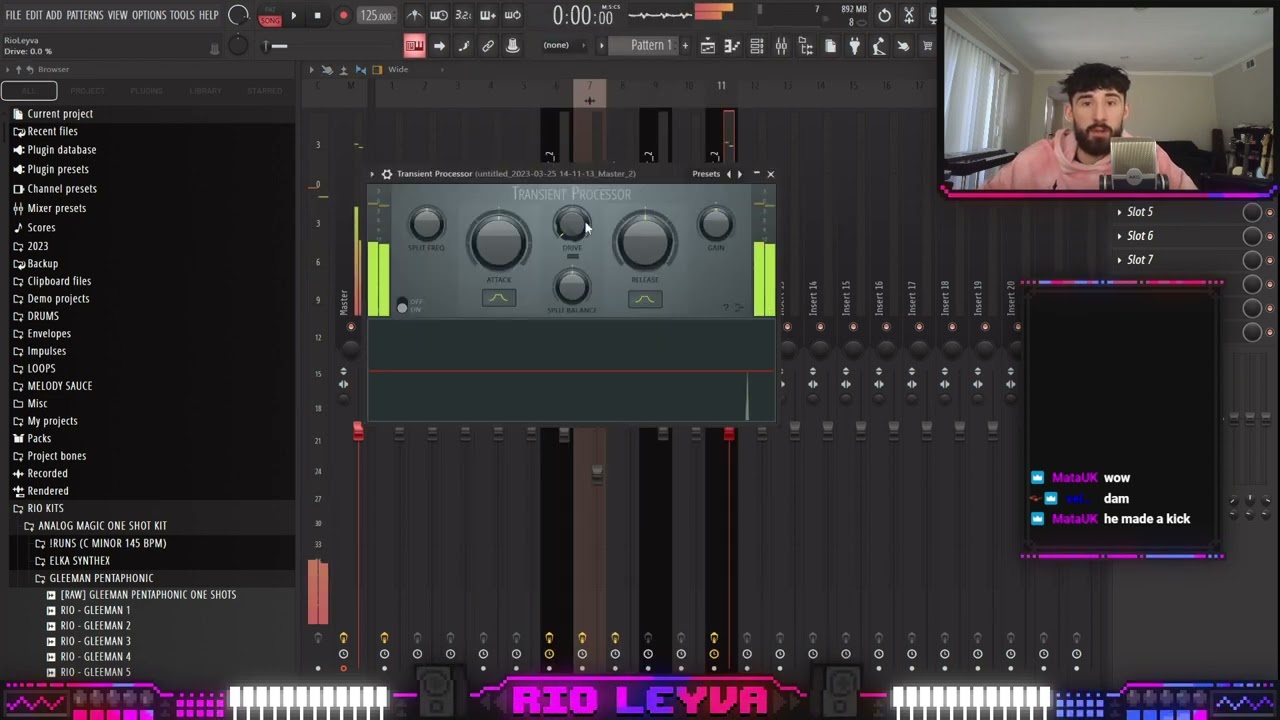Viewport: 1280px width, 720px height.
Task: Click the shopping cart content library icon
Action: coord(927,46)
